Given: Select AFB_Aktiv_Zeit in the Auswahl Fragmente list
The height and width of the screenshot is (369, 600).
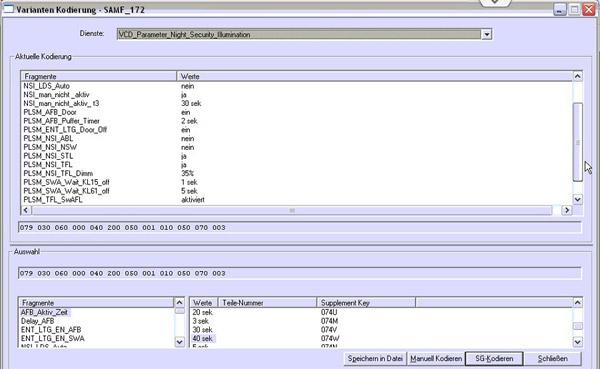Looking at the screenshot, I should pos(44,312).
